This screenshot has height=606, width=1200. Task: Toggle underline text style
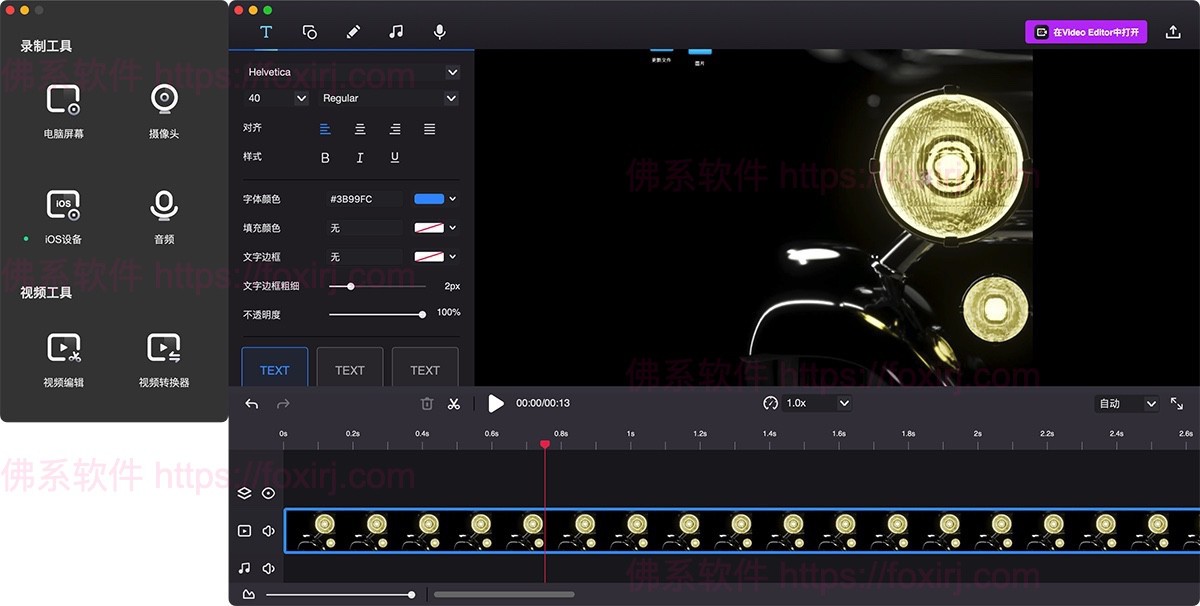click(x=394, y=157)
